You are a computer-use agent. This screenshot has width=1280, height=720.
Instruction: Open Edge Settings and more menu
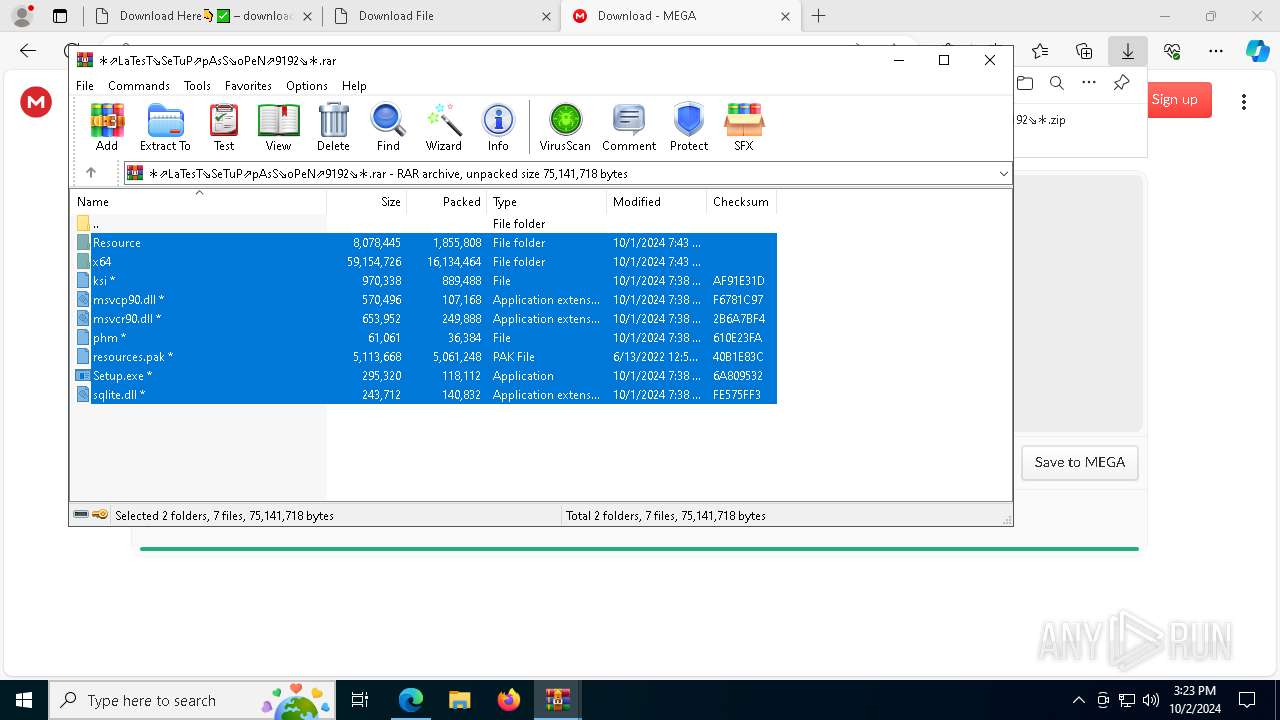coord(1216,51)
